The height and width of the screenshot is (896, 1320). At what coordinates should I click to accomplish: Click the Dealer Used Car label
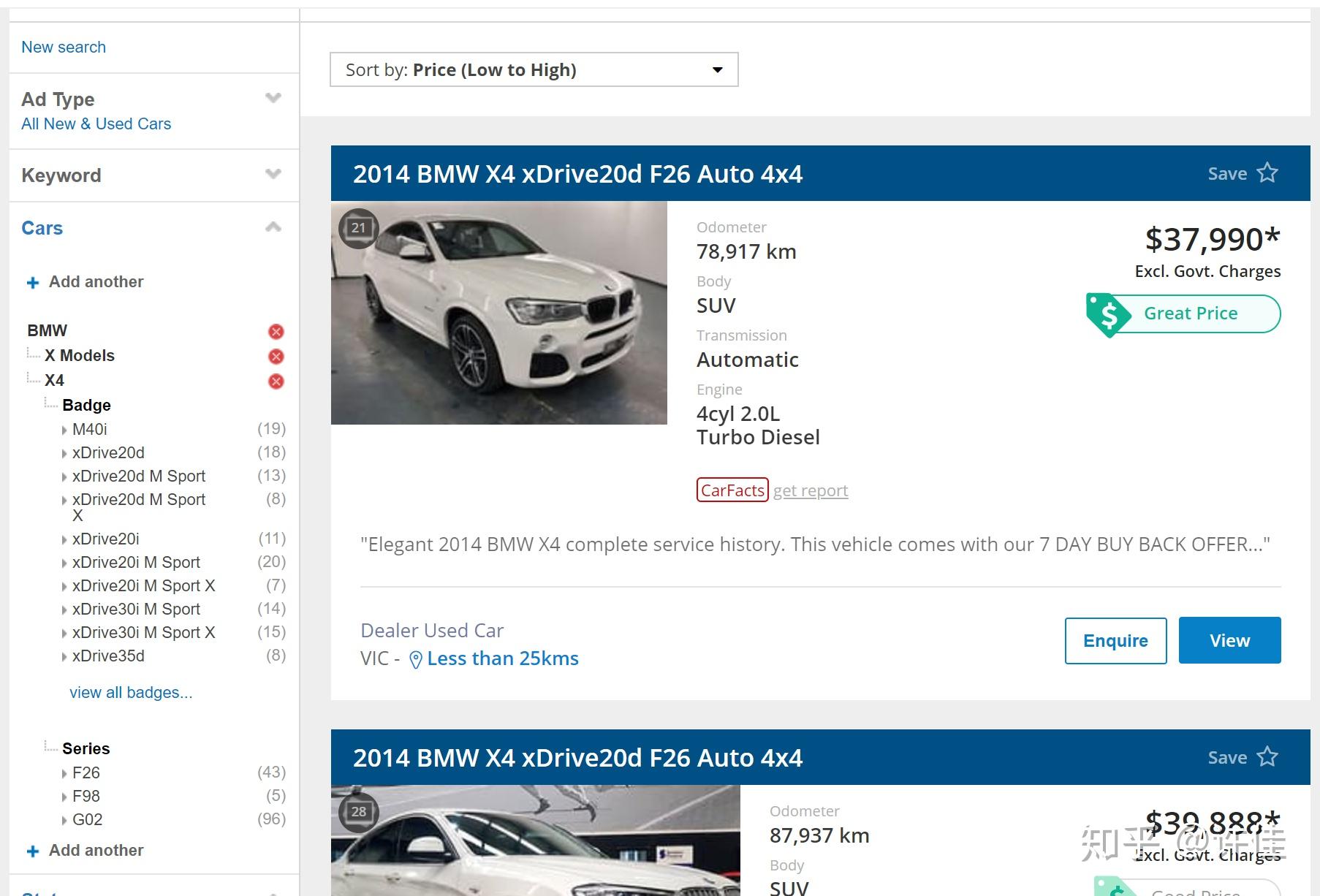(432, 631)
